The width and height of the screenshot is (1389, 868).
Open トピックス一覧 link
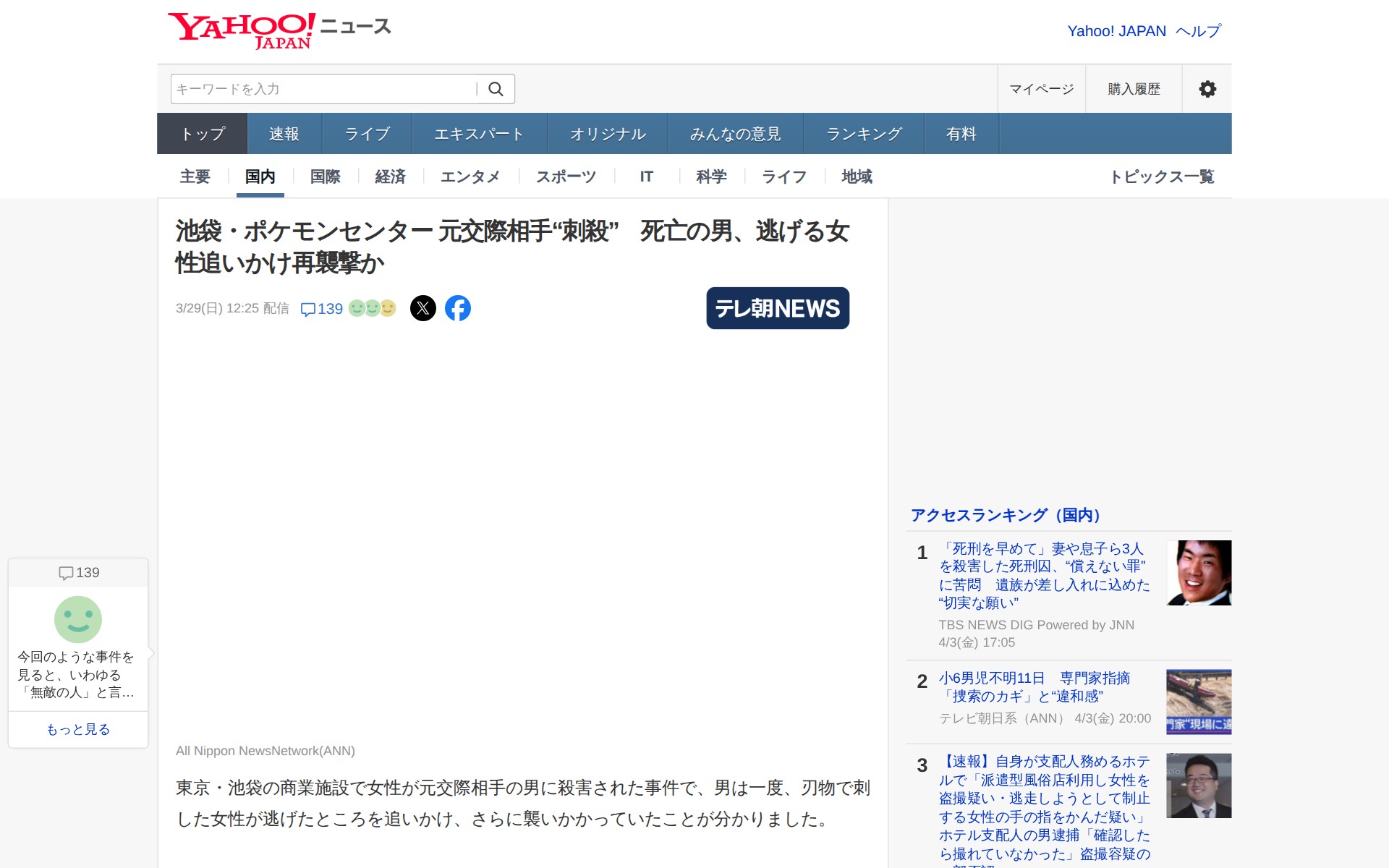pos(1162,176)
